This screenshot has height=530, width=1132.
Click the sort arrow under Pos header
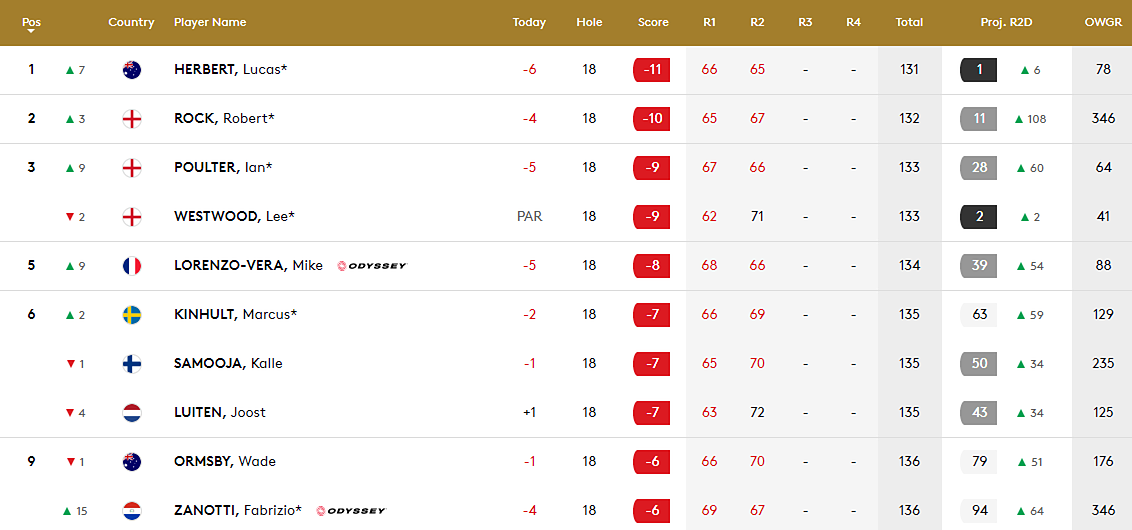[x=30, y=31]
